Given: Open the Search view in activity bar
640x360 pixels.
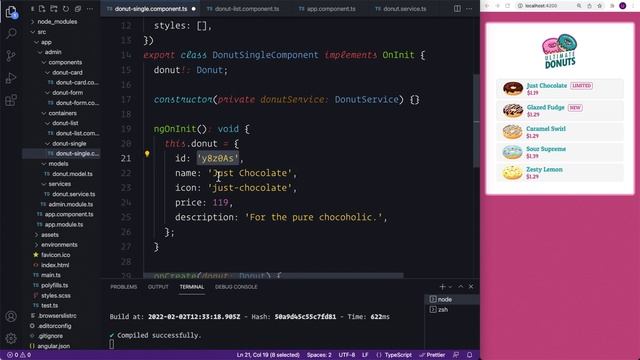Looking at the screenshot, I should click(x=11, y=33).
